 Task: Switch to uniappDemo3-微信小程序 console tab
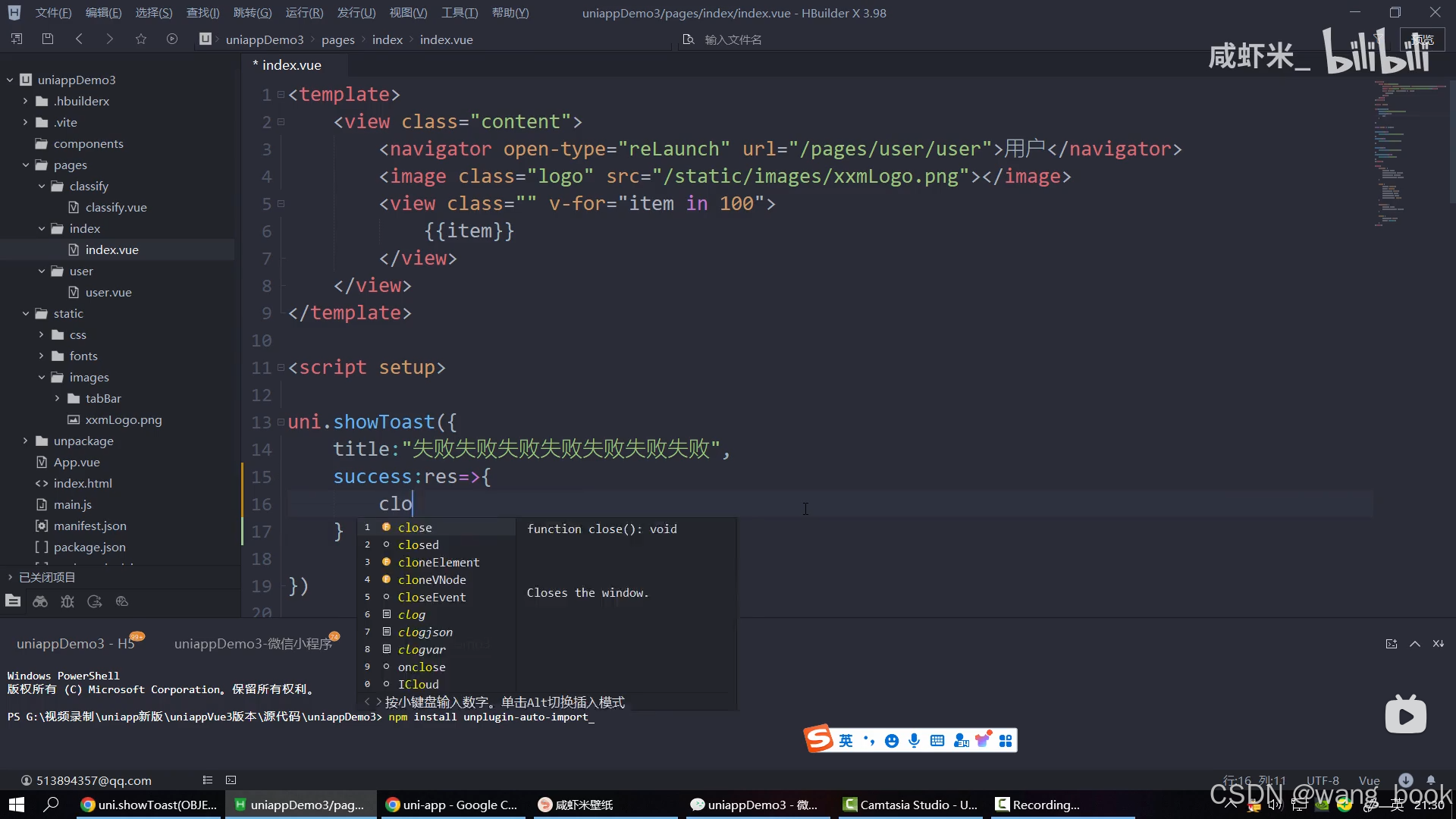coord(253,644)
